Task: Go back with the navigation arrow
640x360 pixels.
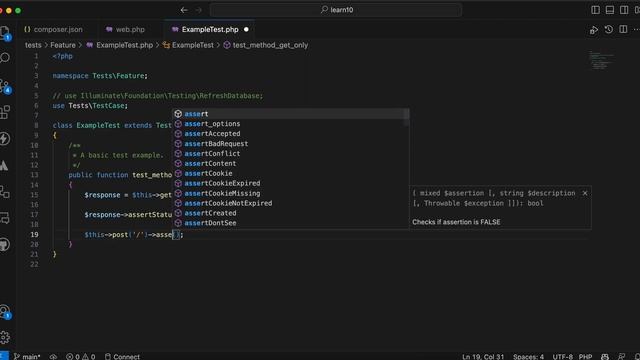Action: coord(184,10)
